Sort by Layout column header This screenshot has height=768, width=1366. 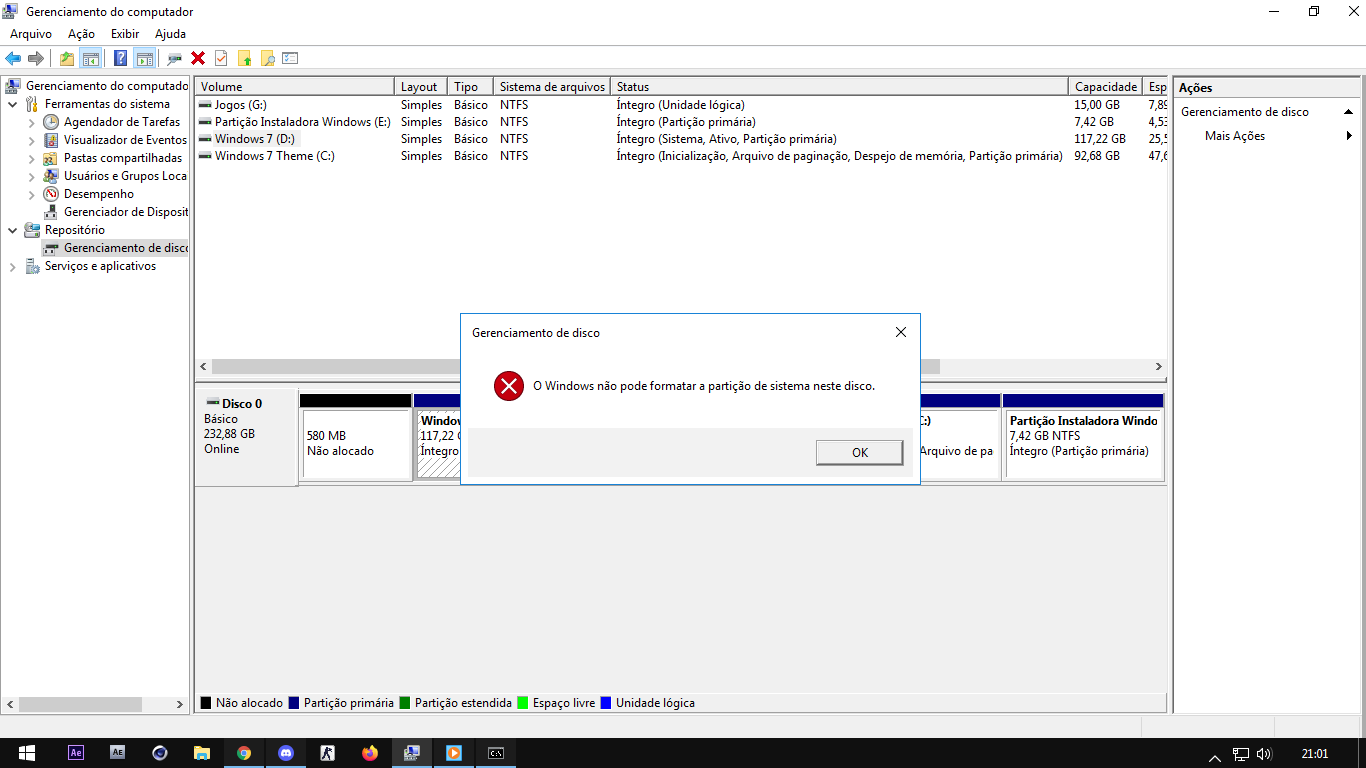click(420, 87)
